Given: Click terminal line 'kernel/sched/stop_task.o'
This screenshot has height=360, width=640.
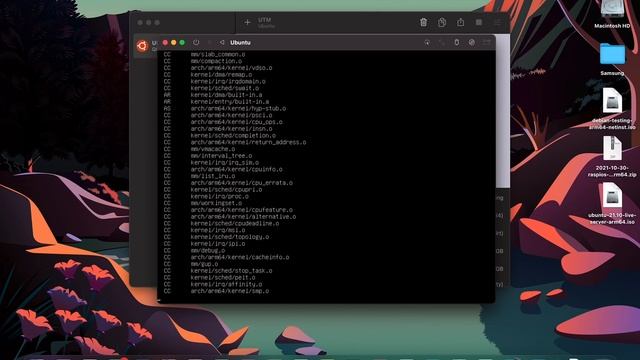Looking at the screenshot, I should pyautogui.click(x=231, y=271).
